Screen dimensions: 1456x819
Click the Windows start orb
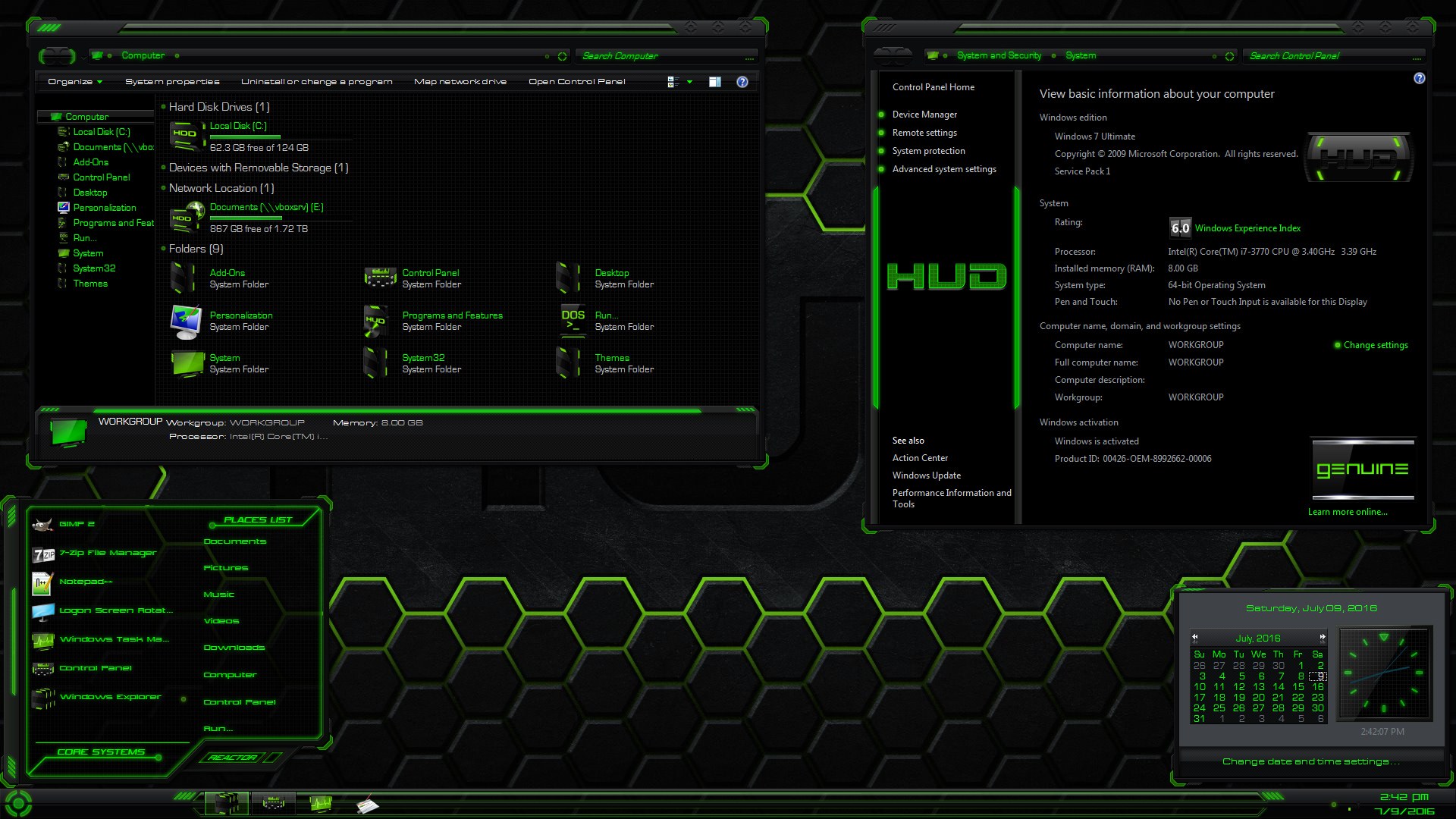tap(17, 803)
